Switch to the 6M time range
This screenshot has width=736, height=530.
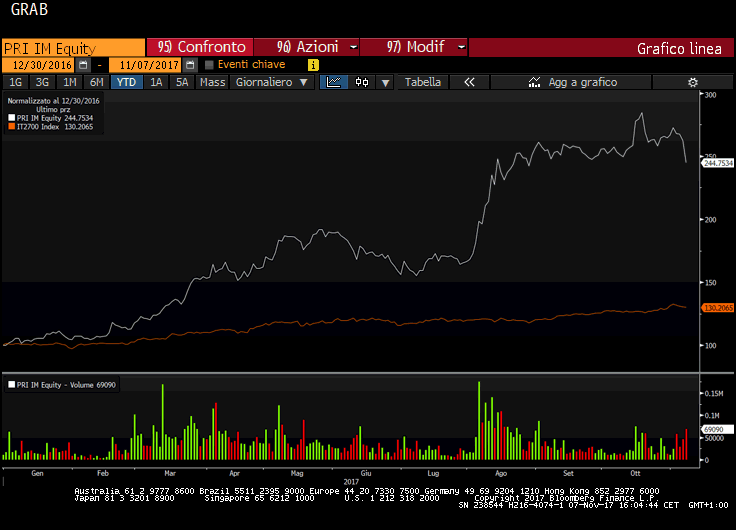(x=96, y=82)
